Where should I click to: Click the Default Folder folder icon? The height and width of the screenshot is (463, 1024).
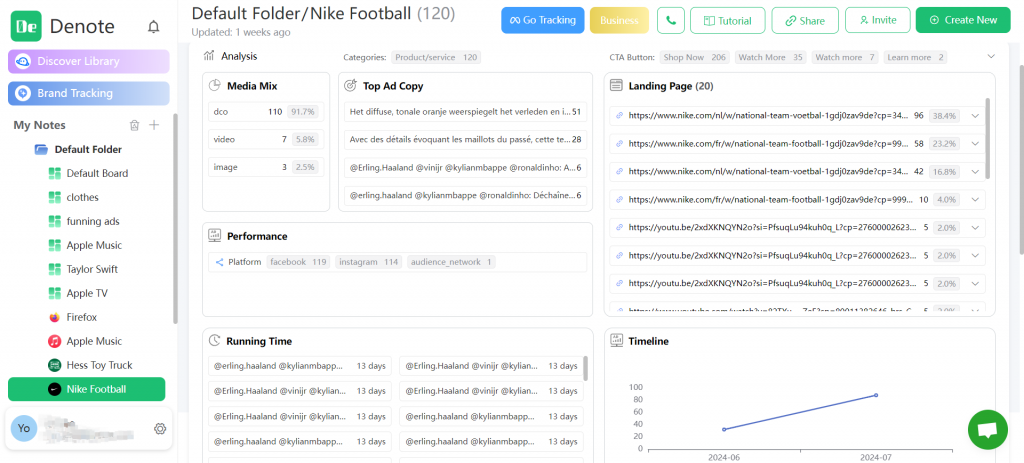click(x=41, y=150)
